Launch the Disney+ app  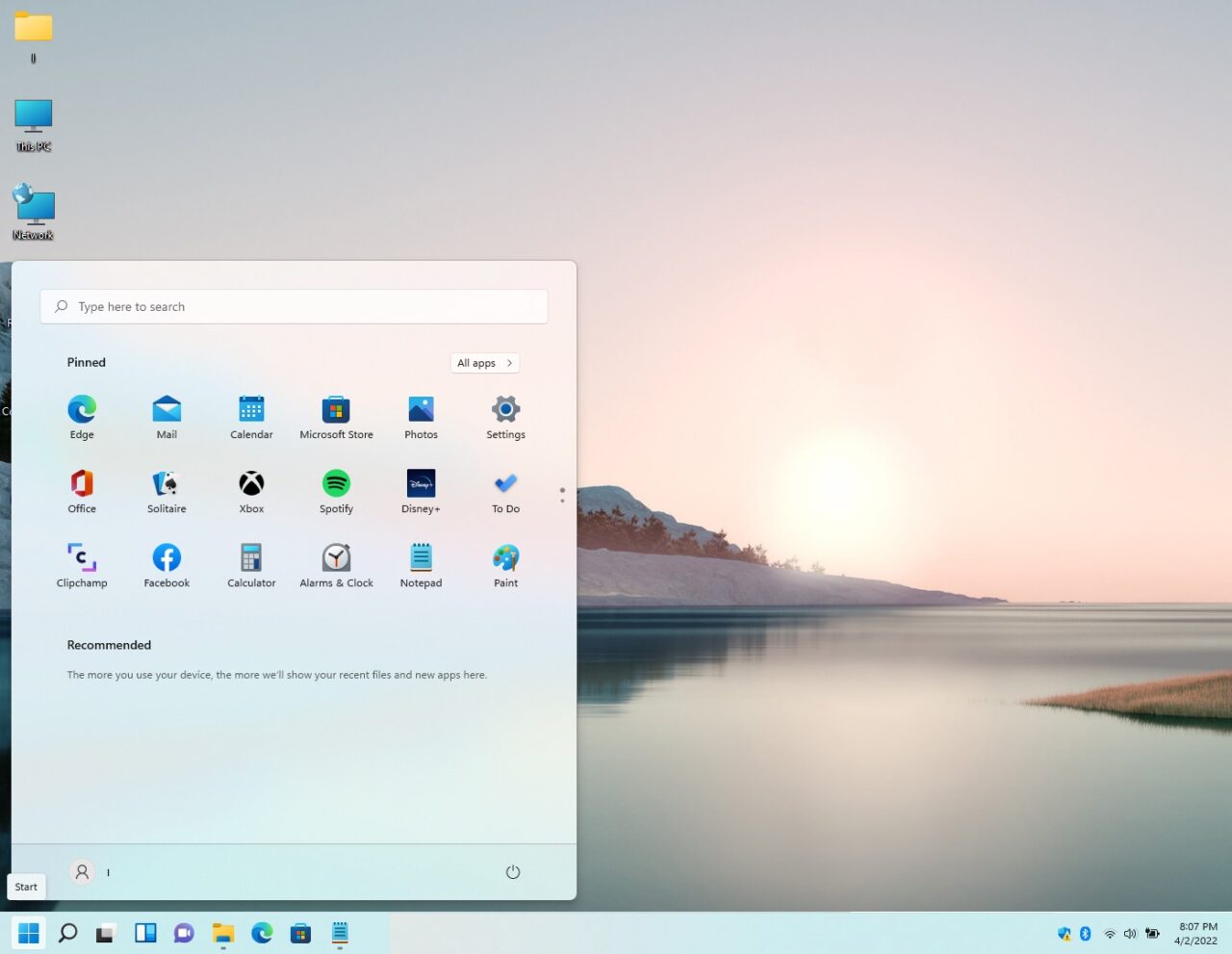click(421, 491)
